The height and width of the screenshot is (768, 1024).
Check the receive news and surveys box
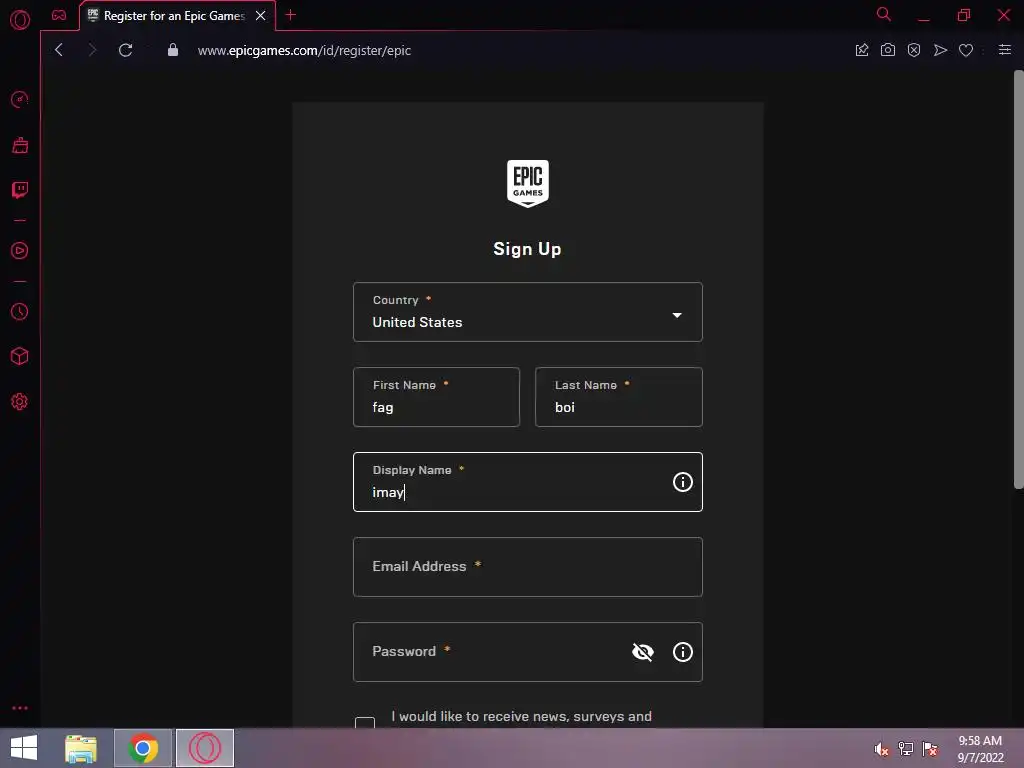365,722
